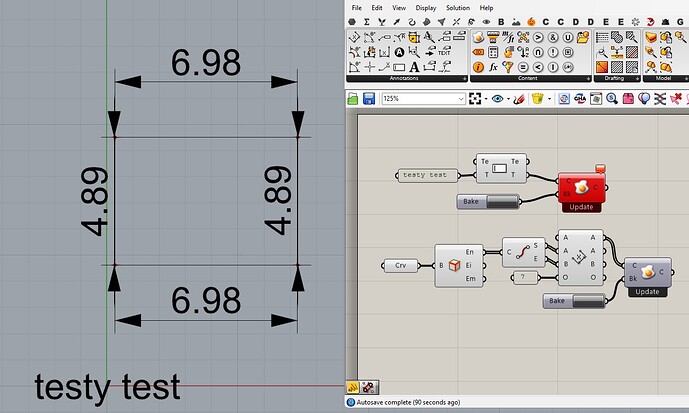Click the zoom extents icon in canvas toolbar
Image resolution: width=689 pixels, height=413 pixels.
point(475,98)
